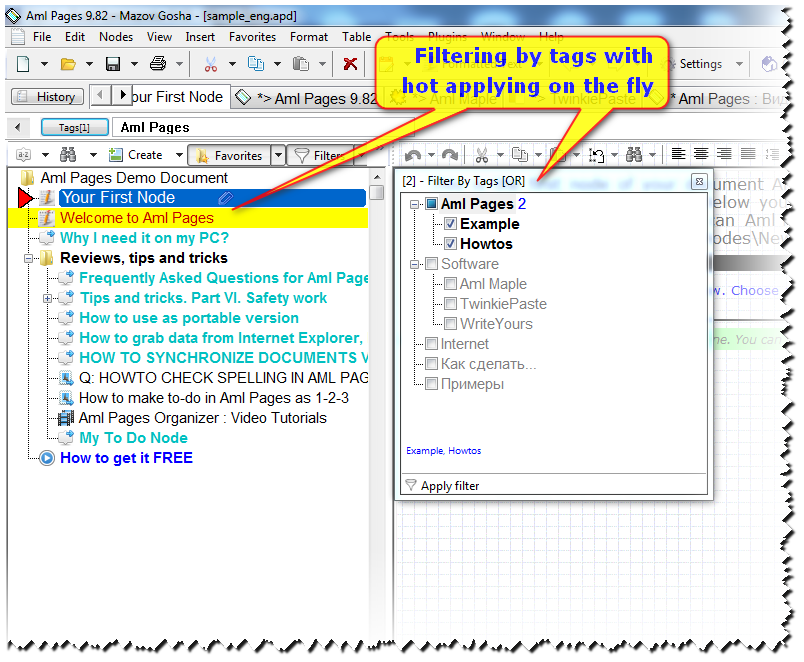The height and width of the screenshot is (662, 804).
Task: Uncheck the Howtos tag checkbox
Action: pyautogui.click(x=450, y=244)
